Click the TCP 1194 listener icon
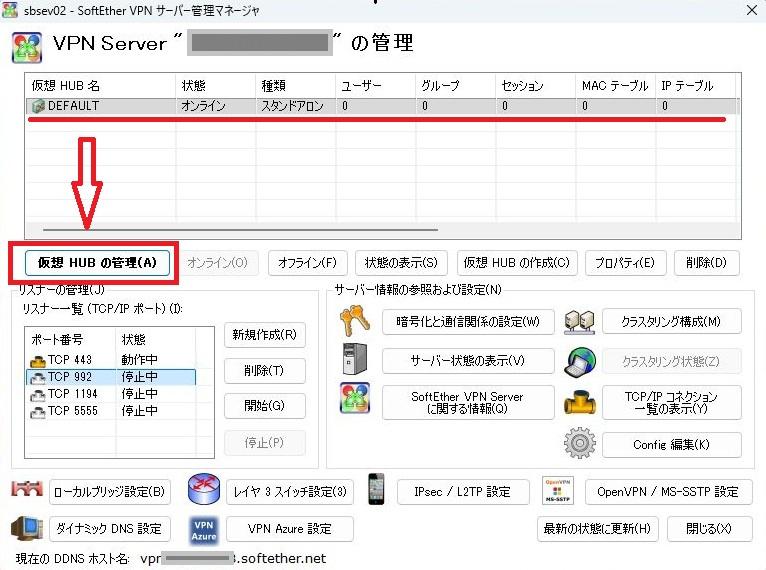 [38, 395]
